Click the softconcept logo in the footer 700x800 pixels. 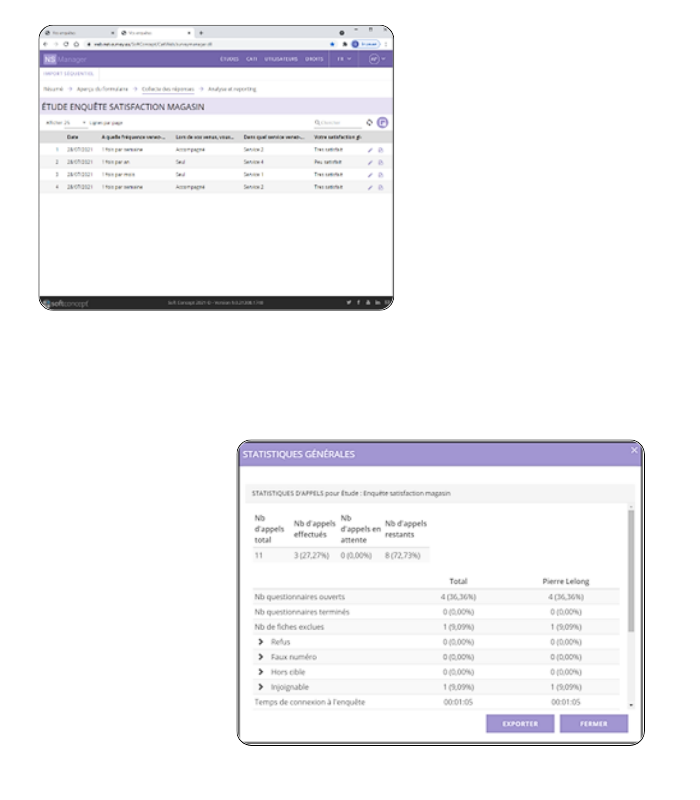65,304
